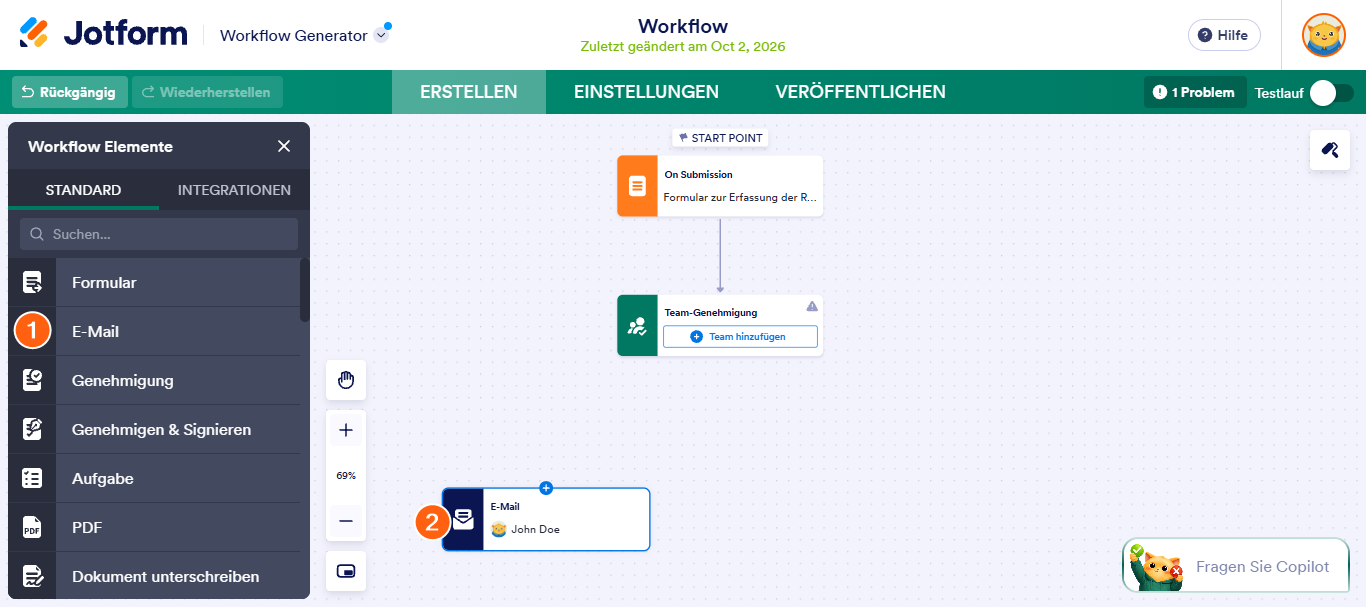Click the Jotform logo
The image size is (1366, 607).
coord(103,34)
